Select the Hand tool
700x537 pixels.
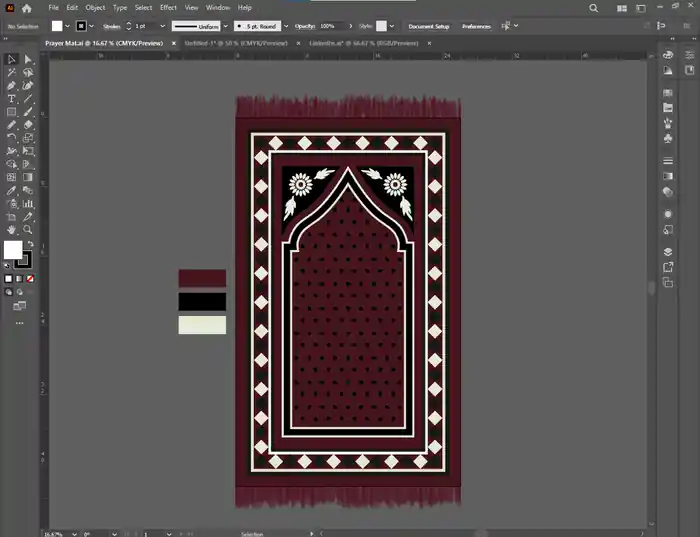tap(12, 229)
